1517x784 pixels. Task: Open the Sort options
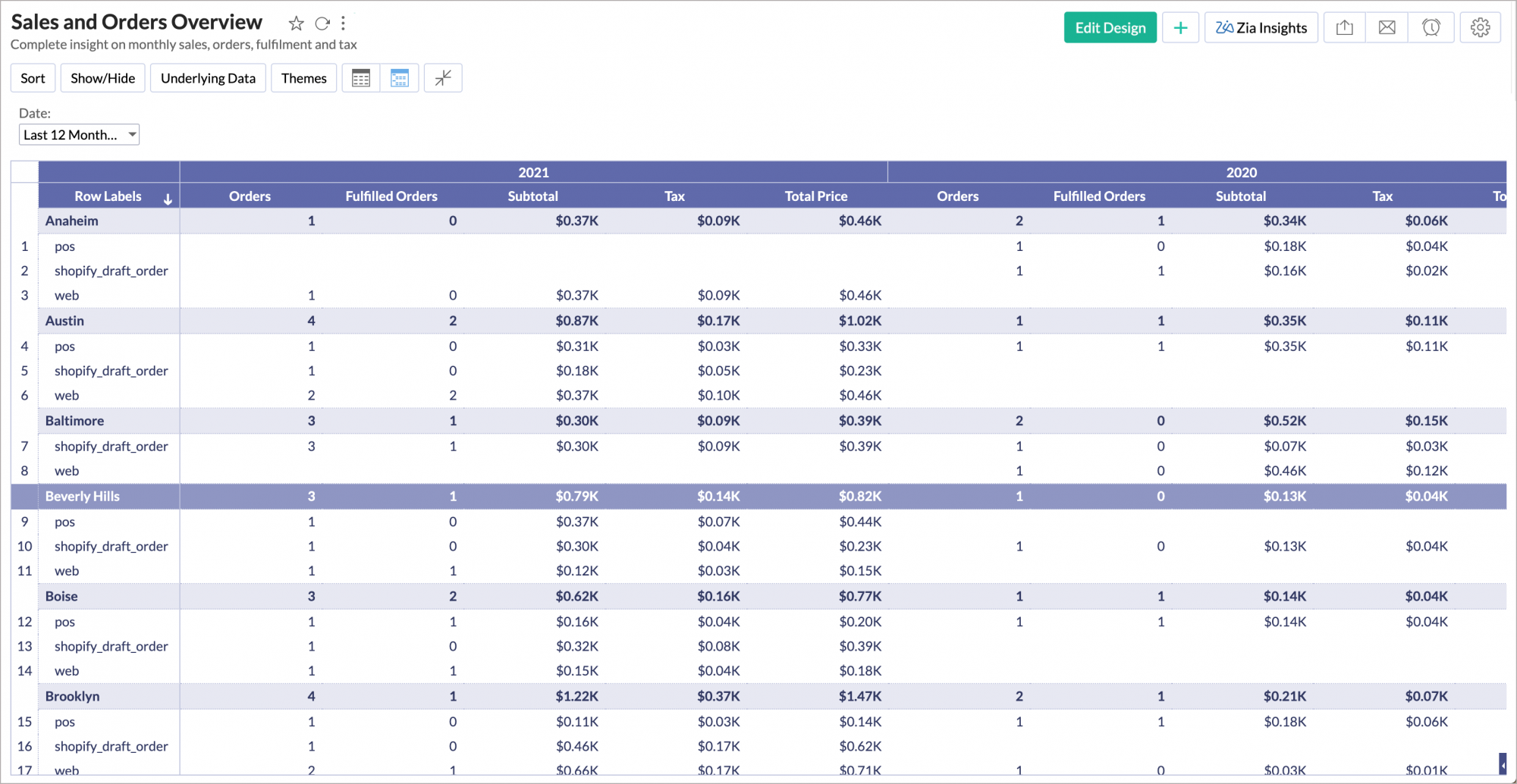click(x=33, y=78)
